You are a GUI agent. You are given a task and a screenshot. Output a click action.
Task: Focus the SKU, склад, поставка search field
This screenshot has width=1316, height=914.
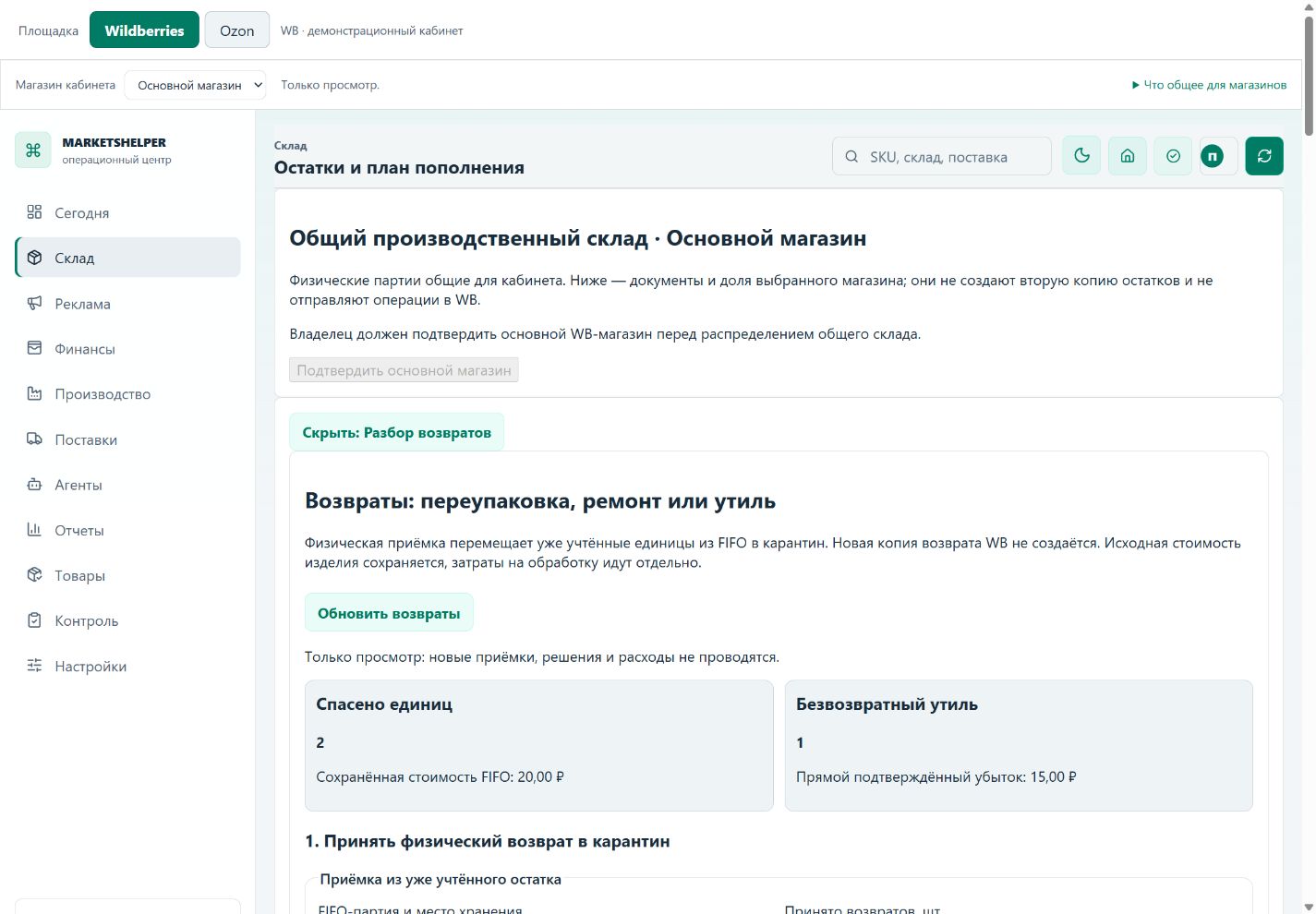(941, 156)
